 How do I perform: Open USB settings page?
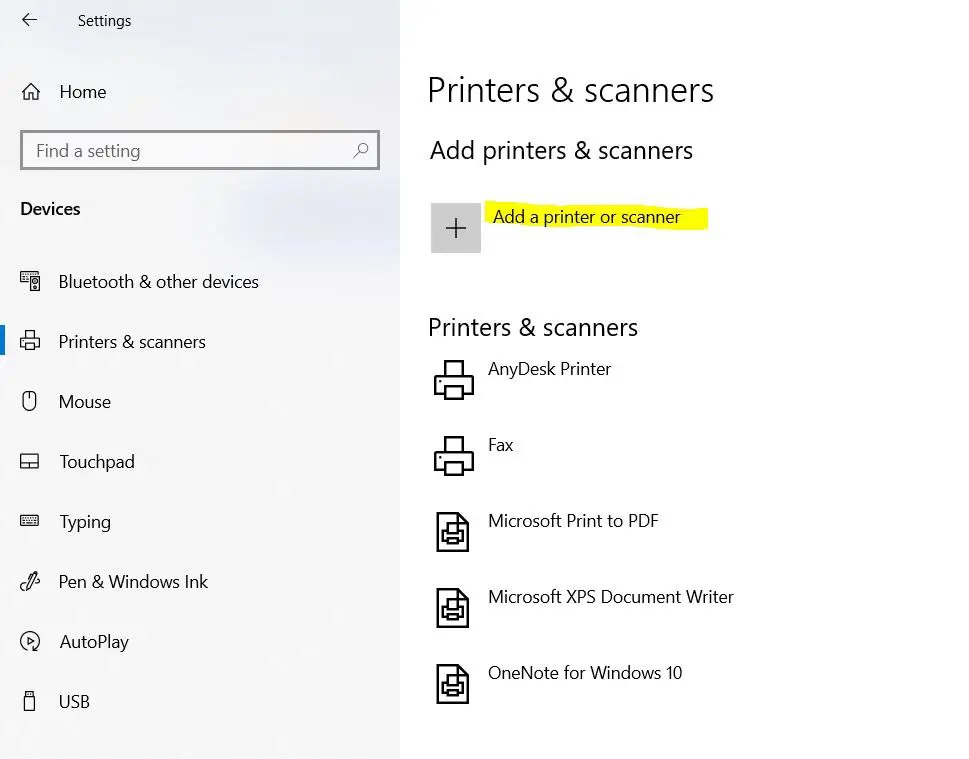pyautogui.click(x=74, y=702)
